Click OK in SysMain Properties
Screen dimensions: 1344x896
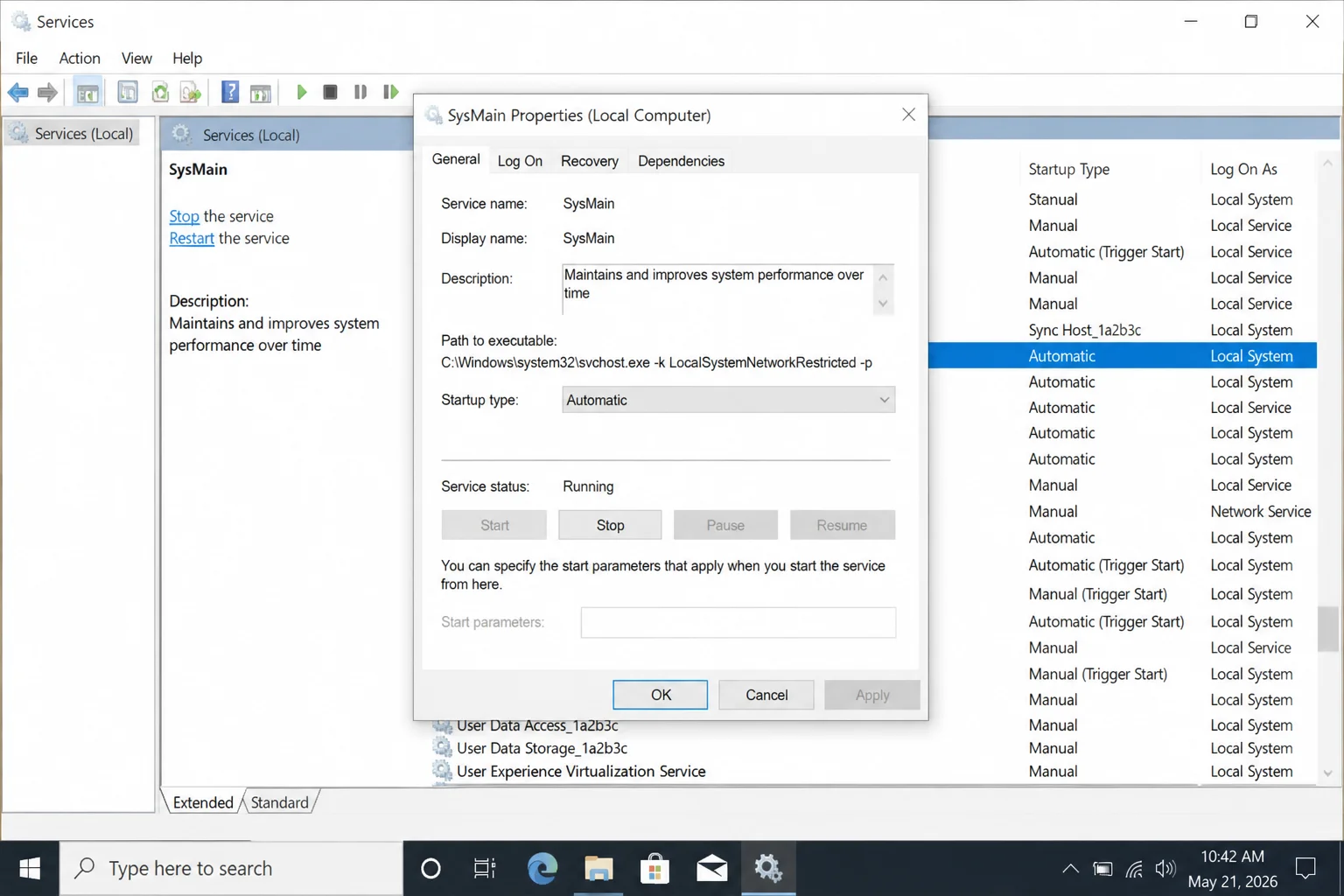point(661,695)
